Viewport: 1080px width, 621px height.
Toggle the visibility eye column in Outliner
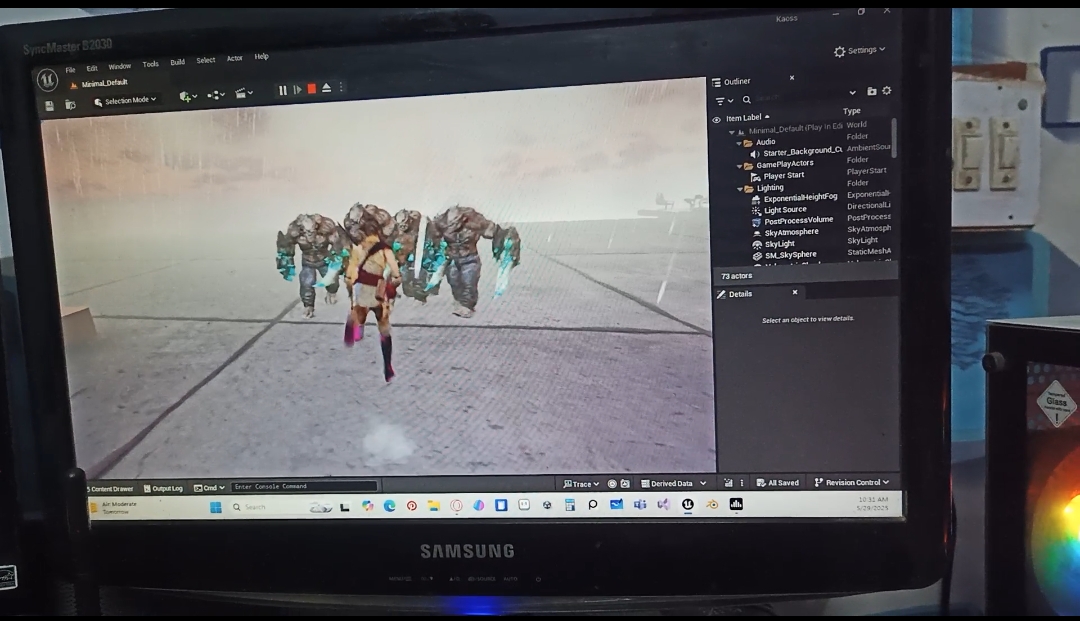click(x=716, y=119)
